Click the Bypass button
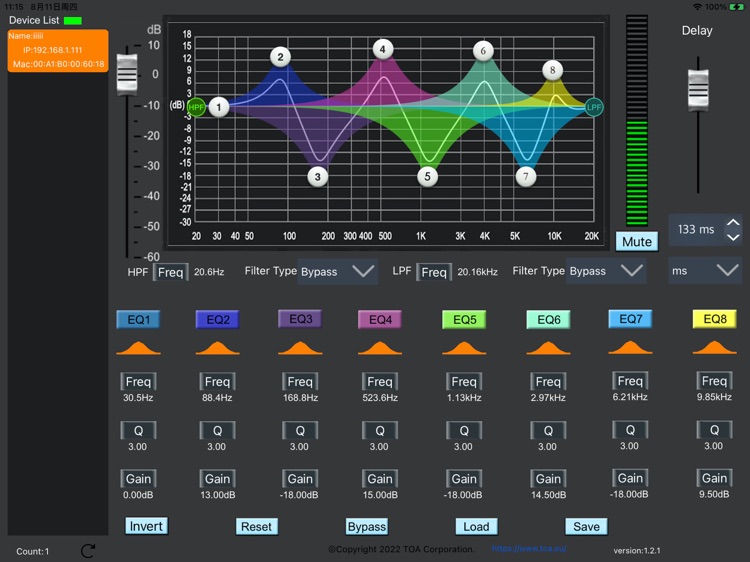Viewport: 750px width, 562px height. [x=367, y=527]
